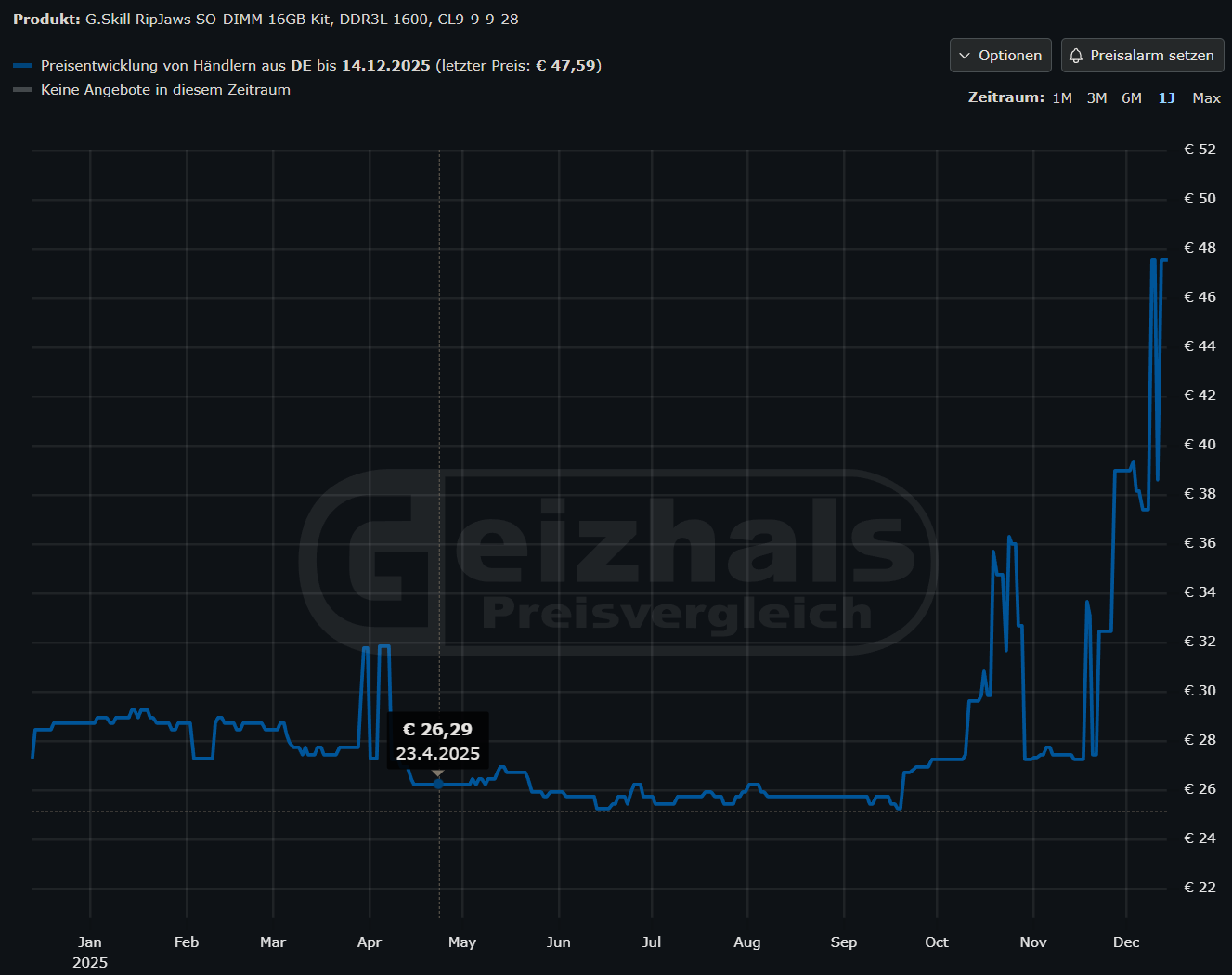This screenshot has height=975, width=1232.
Task: Select the 1J time range
Action: (x=1166, y=97)
